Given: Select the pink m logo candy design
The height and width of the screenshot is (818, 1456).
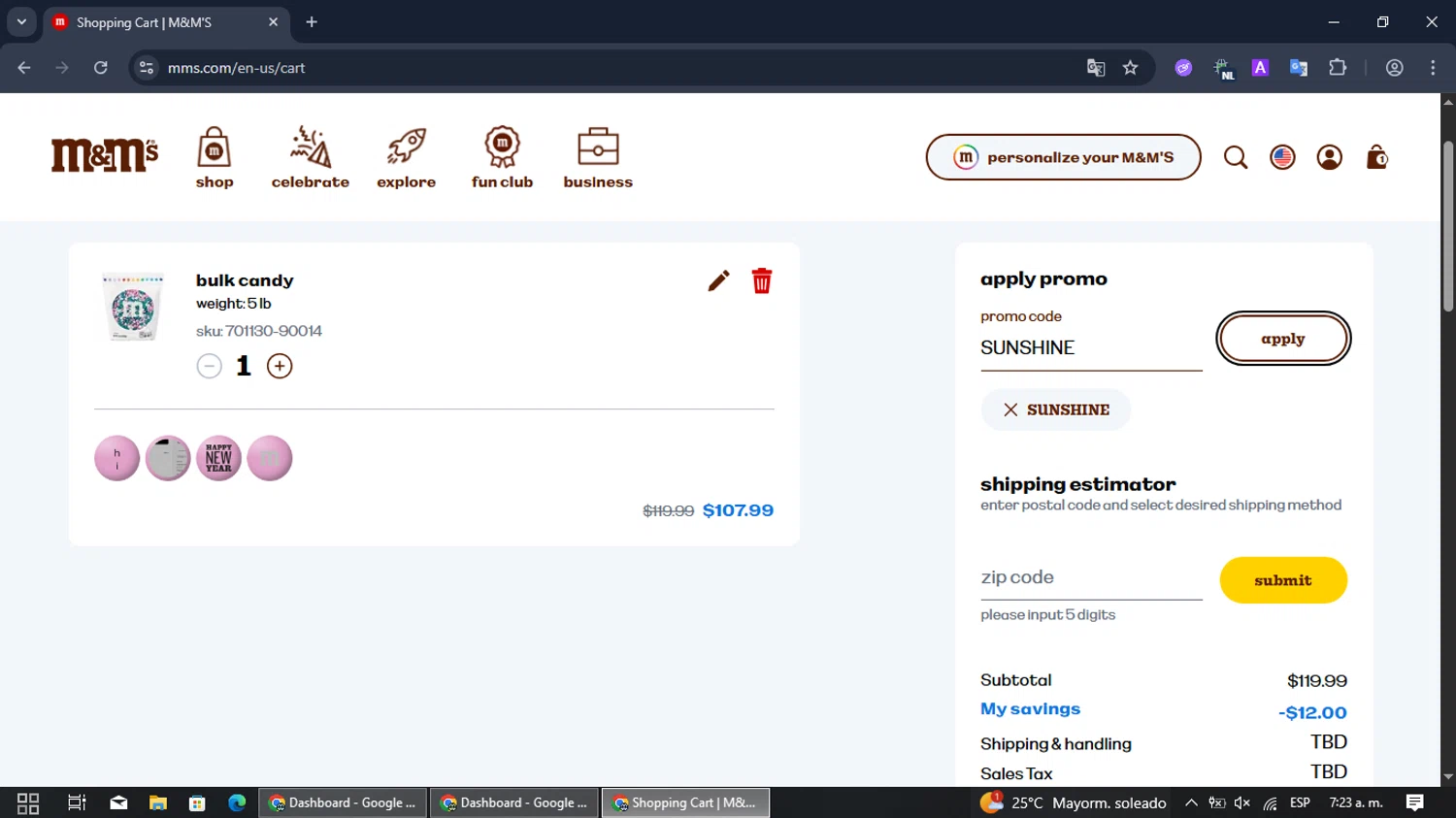Looking at the screenshot, I should (270, 458).
